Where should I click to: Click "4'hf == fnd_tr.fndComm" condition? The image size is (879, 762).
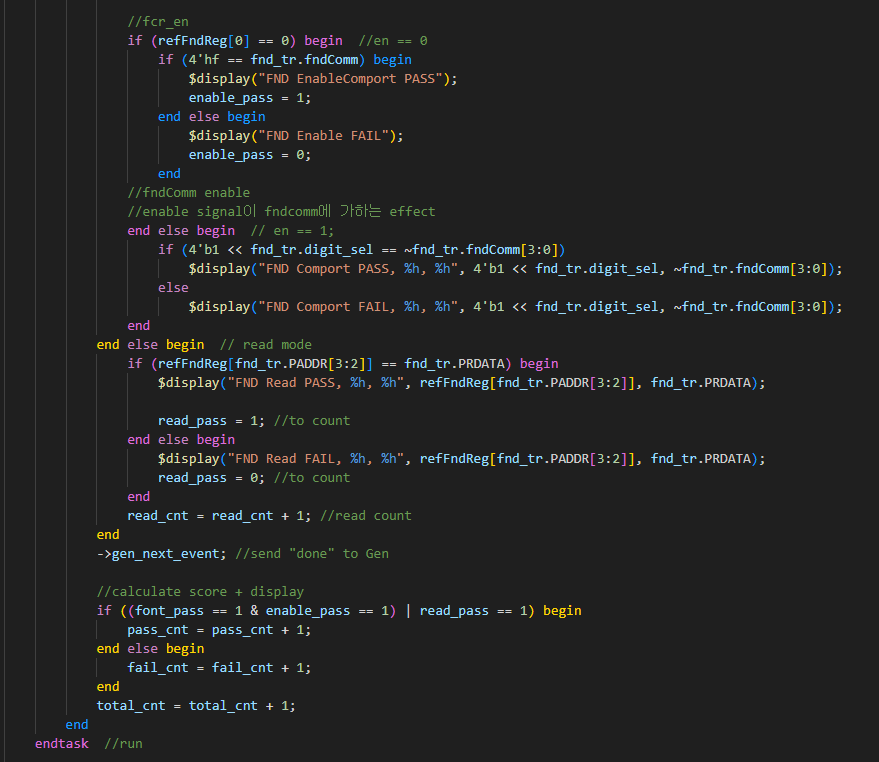pos(274,60)
